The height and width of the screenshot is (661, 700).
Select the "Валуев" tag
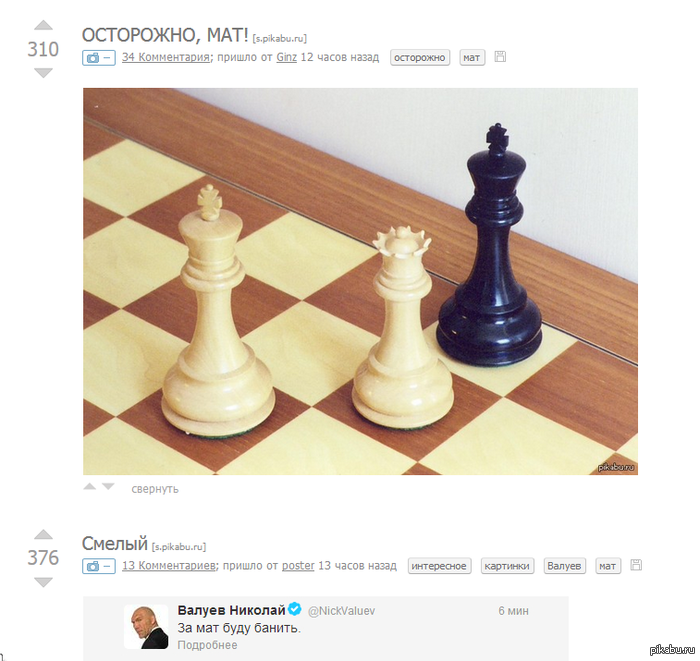pyautogui.click(x=564, y=566)
